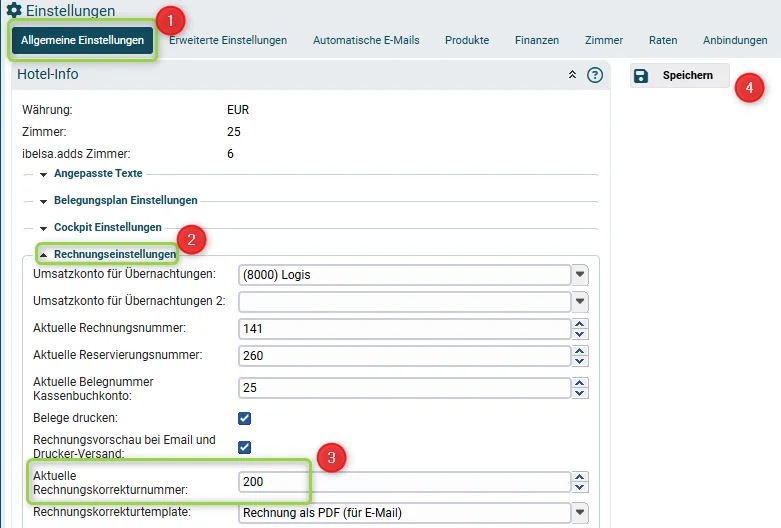The image size is (781, 528).
Task: Click the Einstellungen gear icon
Action: pyautogui.click(x=14, y=9)
